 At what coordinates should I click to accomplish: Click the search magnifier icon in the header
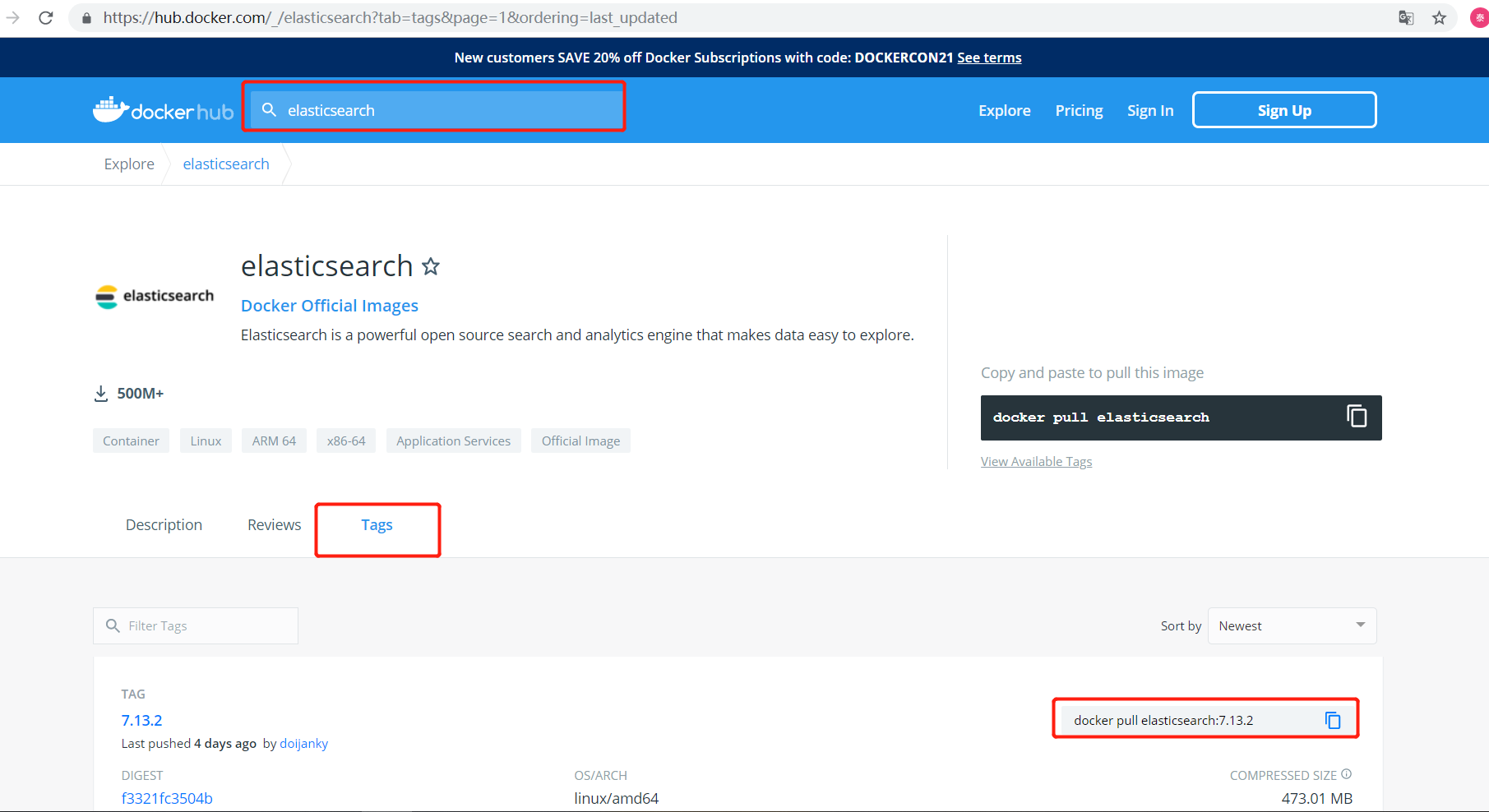(x=269, y=109)
